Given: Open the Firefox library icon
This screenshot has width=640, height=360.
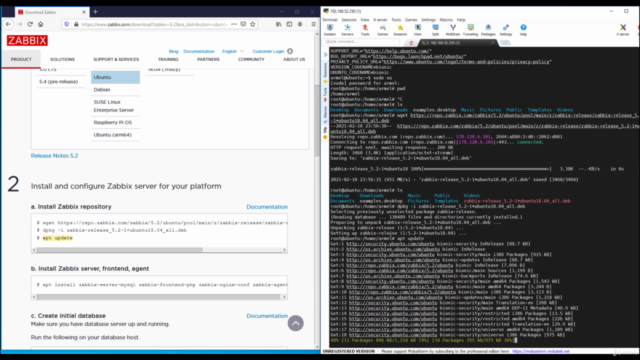Looking at the screenshot, I should (x=278, y=24).
